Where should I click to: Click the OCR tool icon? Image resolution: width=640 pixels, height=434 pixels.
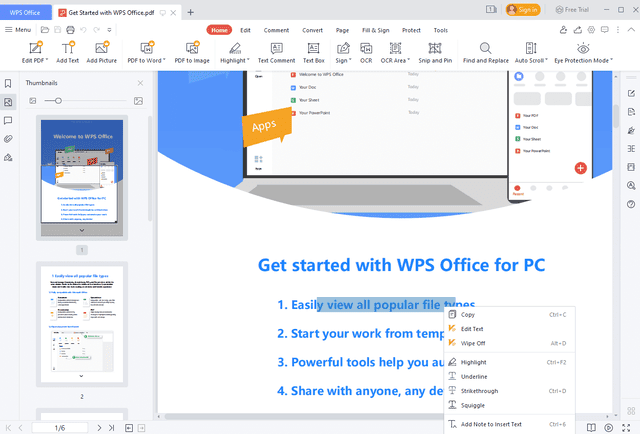[x=366, y=47]
